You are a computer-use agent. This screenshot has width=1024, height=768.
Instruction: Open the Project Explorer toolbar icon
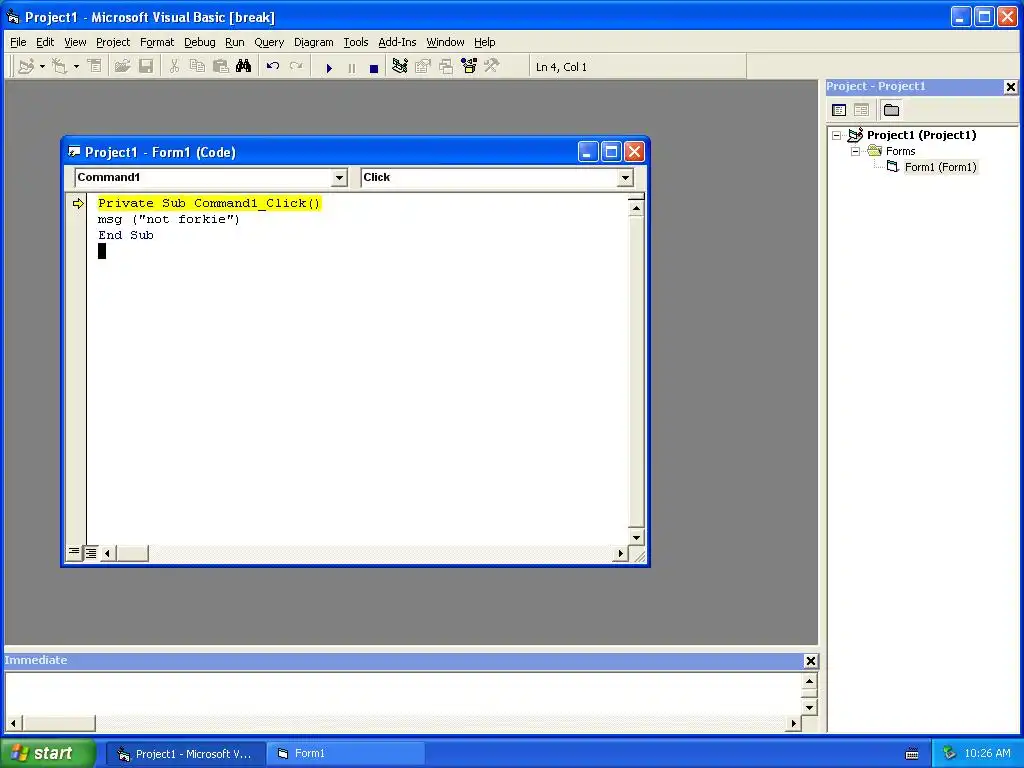coord(400,67)
